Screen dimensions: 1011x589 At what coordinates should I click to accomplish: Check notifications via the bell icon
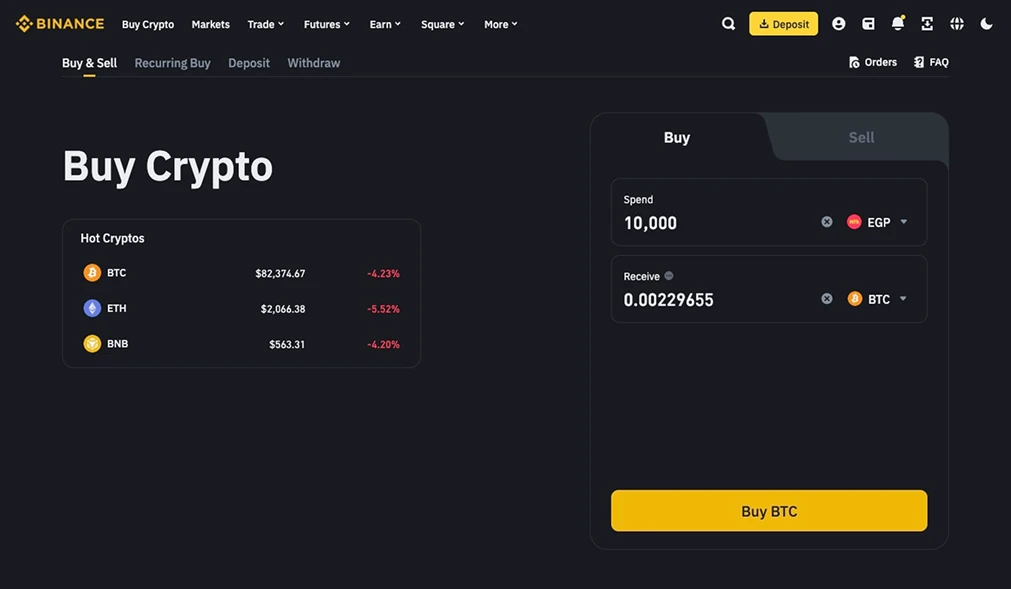point(897,23)
